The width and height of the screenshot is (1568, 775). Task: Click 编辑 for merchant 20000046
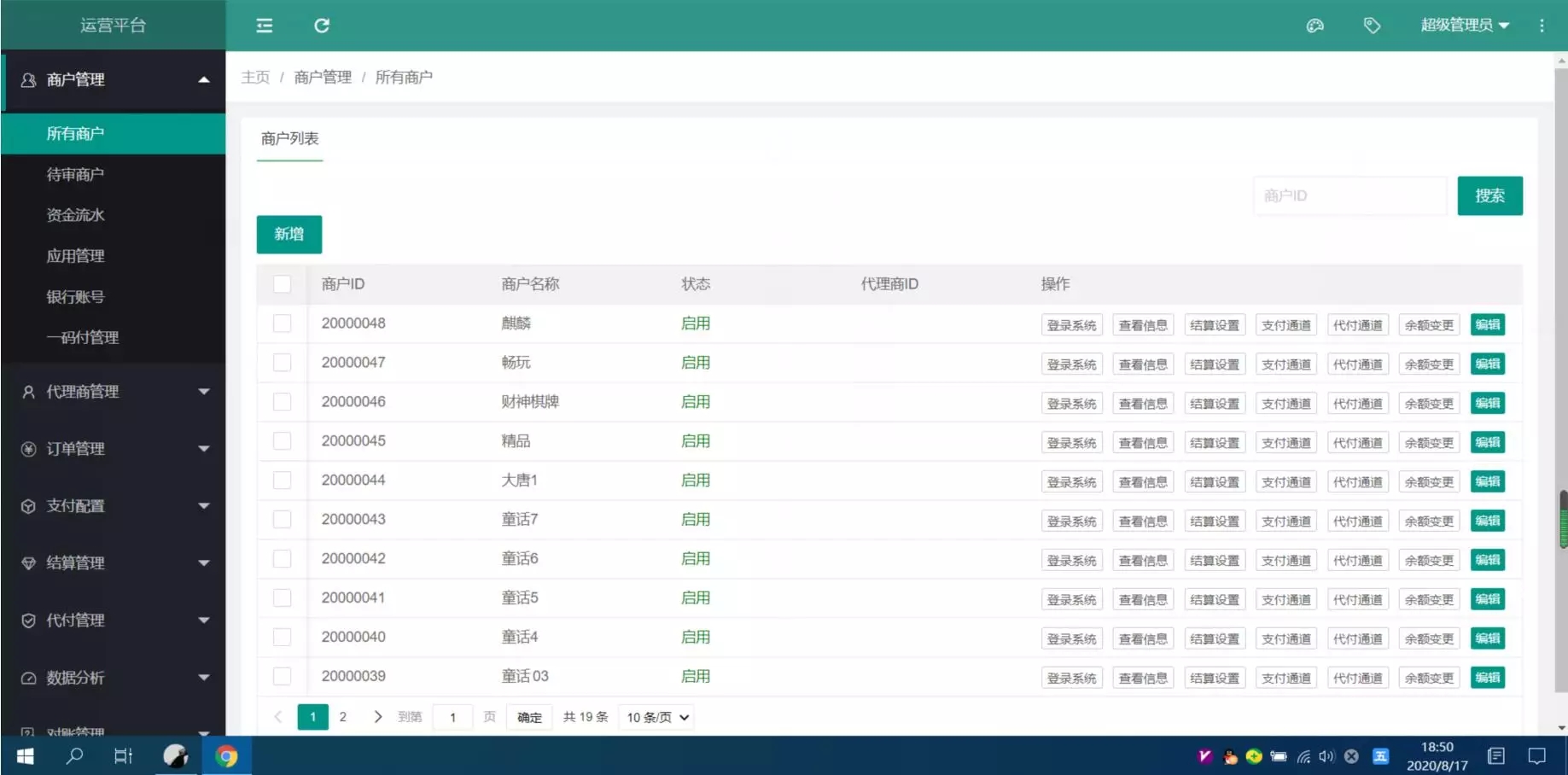point(1487,403)
